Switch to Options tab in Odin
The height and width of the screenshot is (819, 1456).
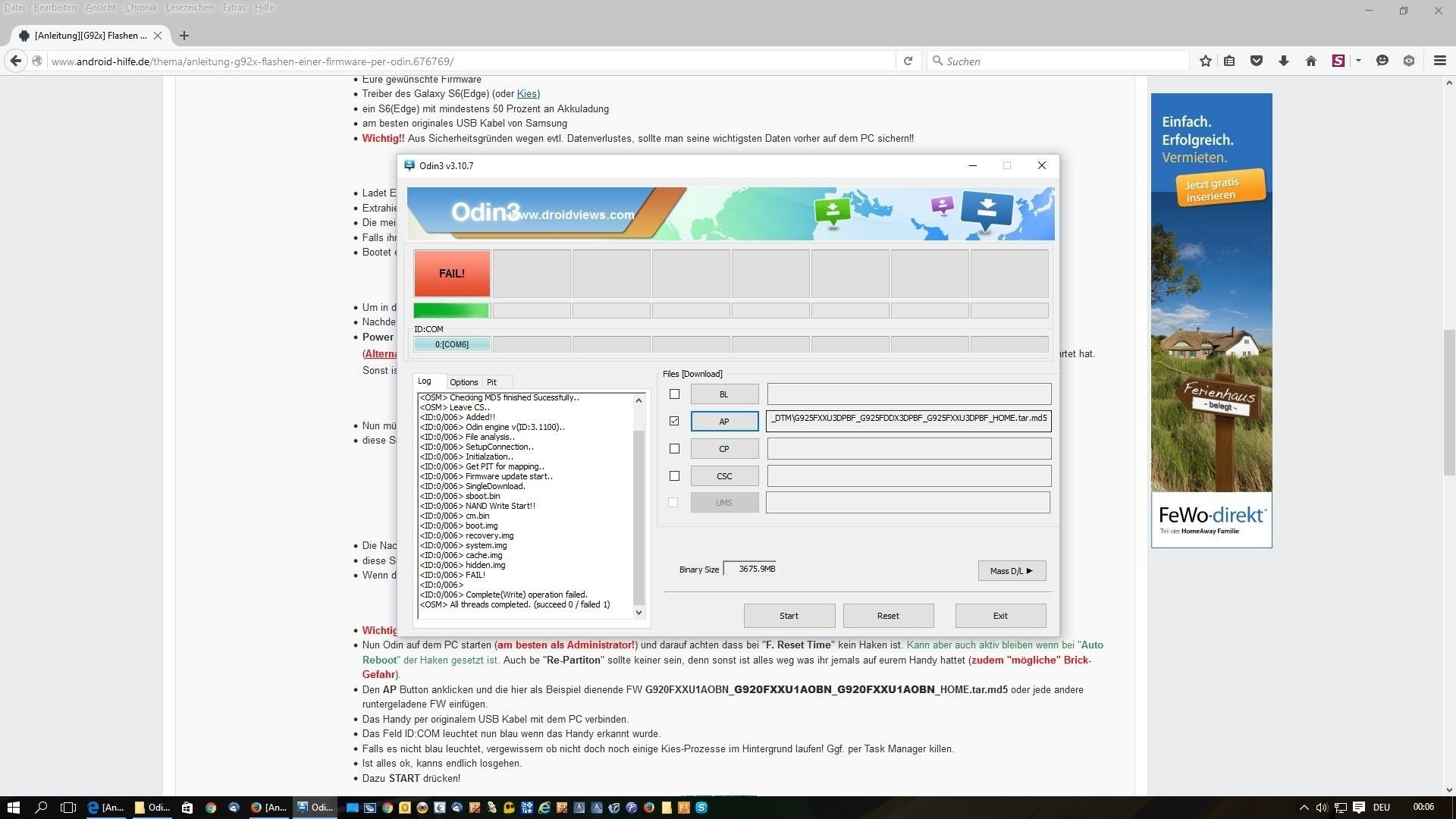click(463, 382)
